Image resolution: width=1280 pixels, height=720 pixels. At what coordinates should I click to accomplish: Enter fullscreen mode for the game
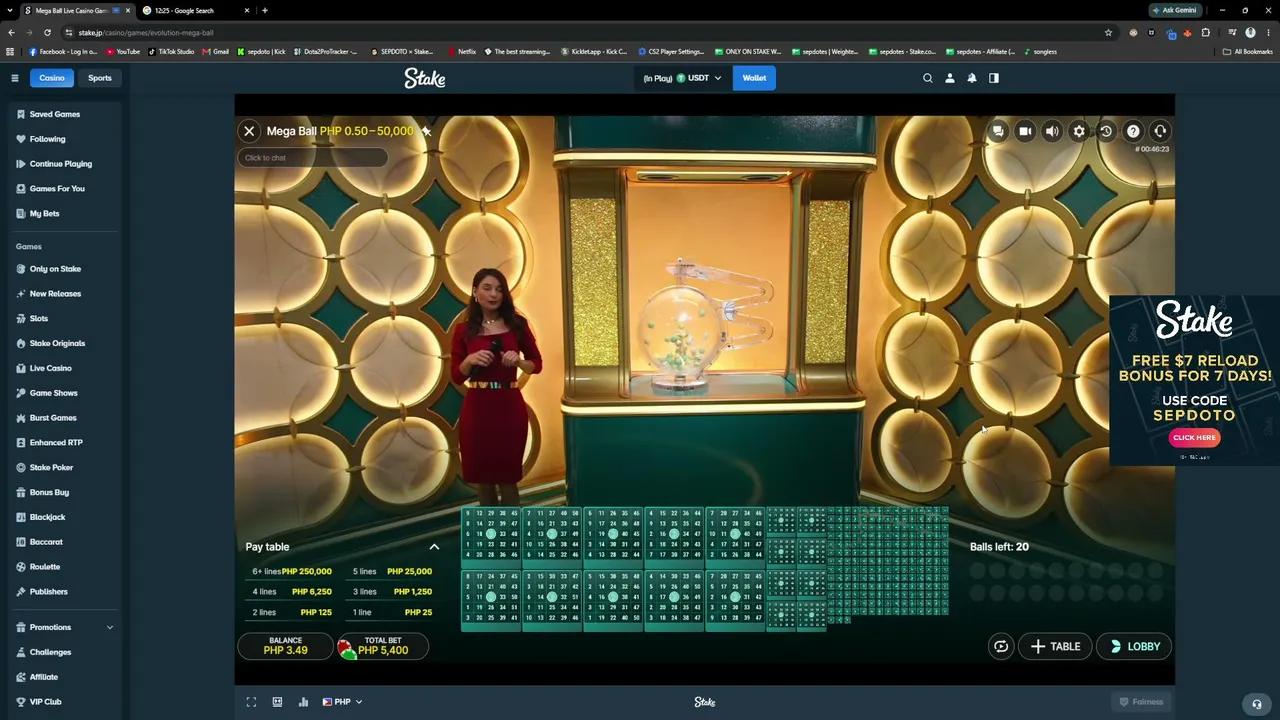point(251,702)
